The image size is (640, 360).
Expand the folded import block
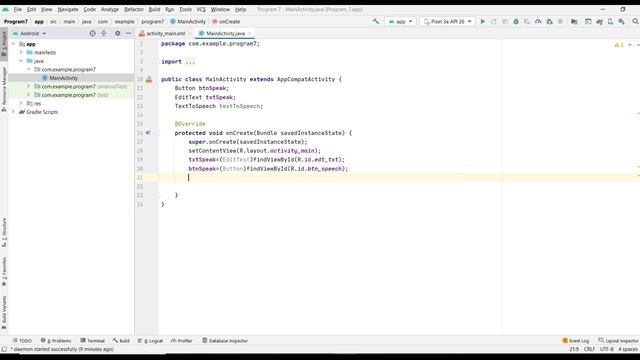pos(190,62)
